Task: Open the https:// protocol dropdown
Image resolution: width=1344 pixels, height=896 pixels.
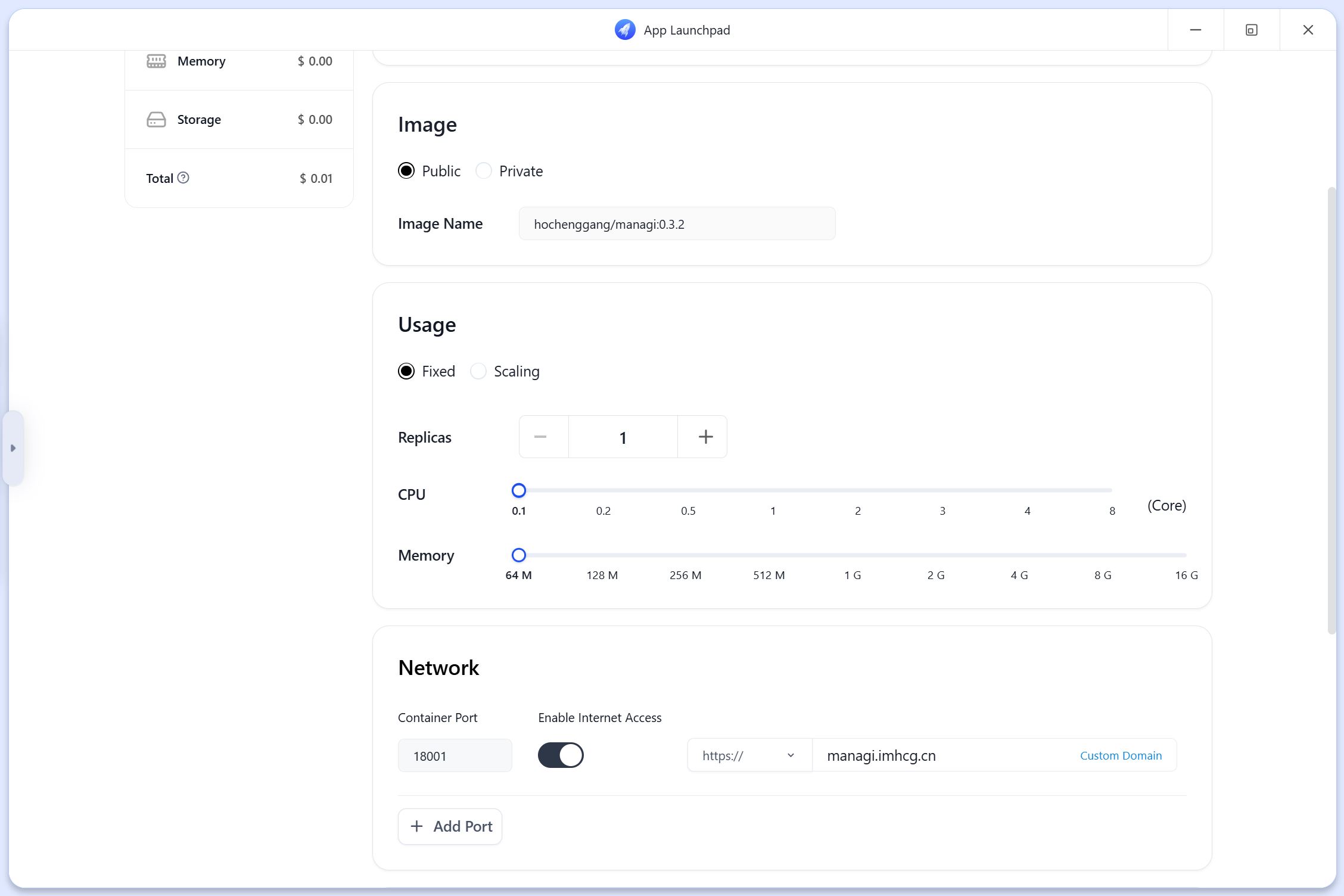Action: point(749,755)
